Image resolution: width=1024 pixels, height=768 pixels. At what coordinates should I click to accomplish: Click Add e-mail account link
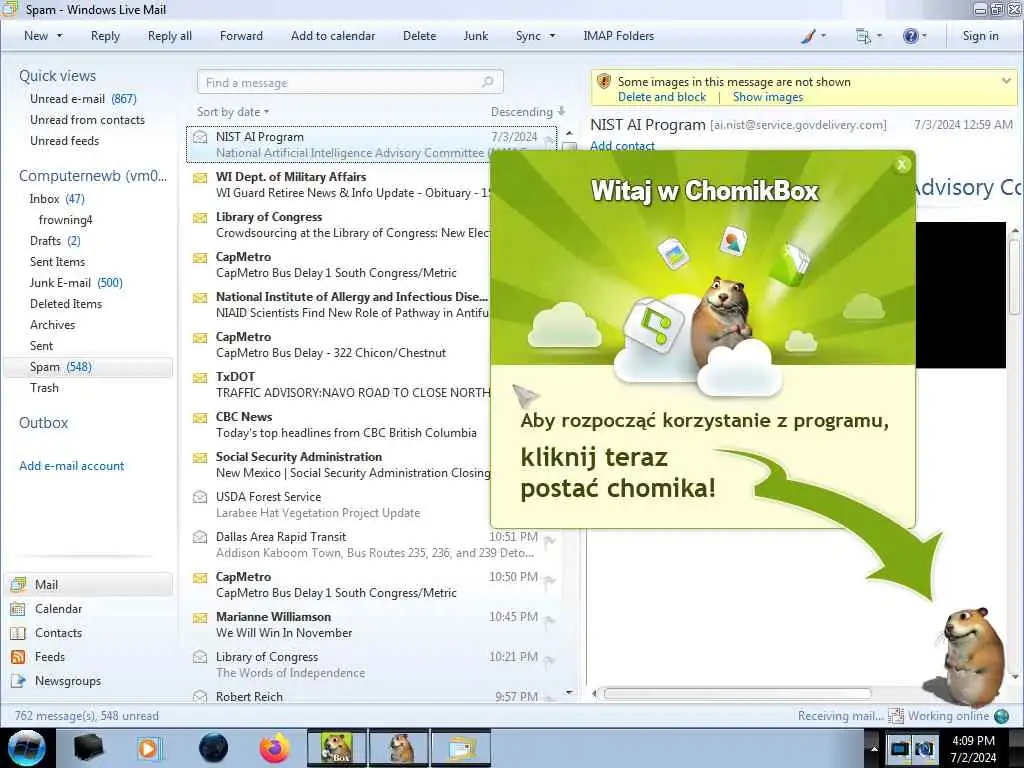[72, 466]
